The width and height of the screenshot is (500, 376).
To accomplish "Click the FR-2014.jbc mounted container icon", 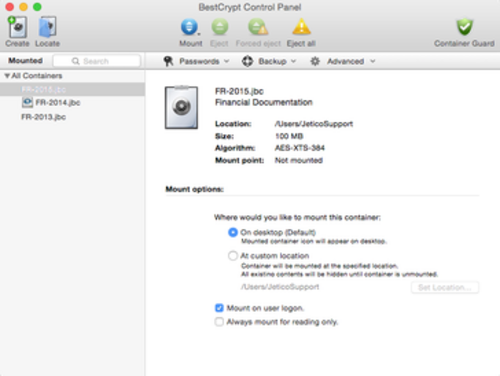I will pos(27,102).
